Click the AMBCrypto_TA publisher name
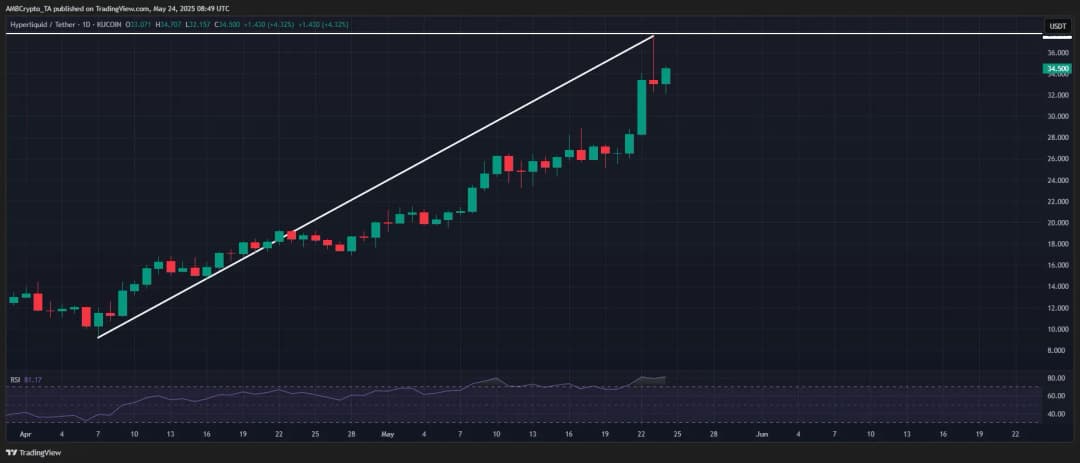Viewport: 1080px width, 463px height. (x=31, y=5)
